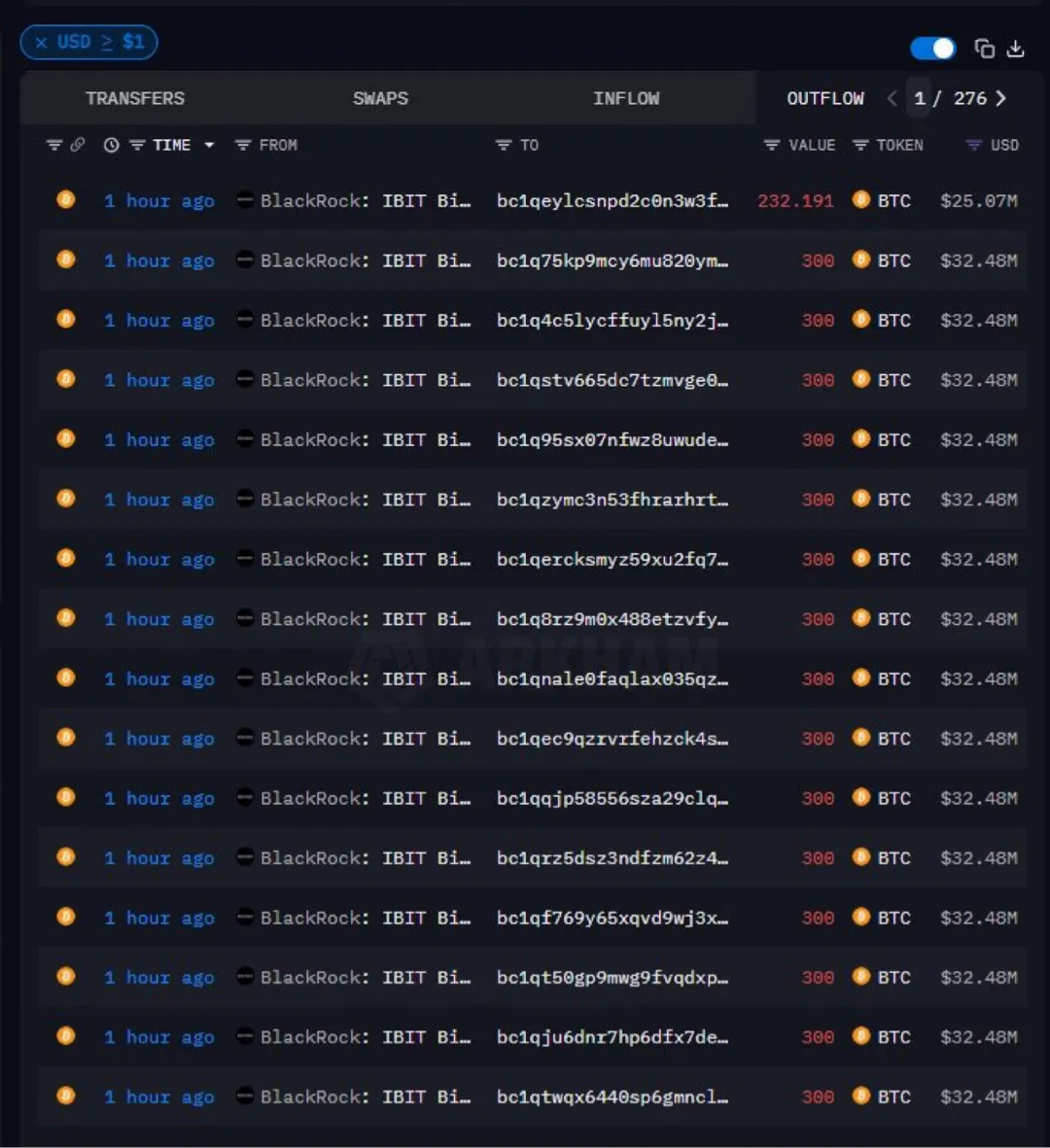Click 300 value in bc1qf769y65x row

pyautogui.click(x=818, y=918)
